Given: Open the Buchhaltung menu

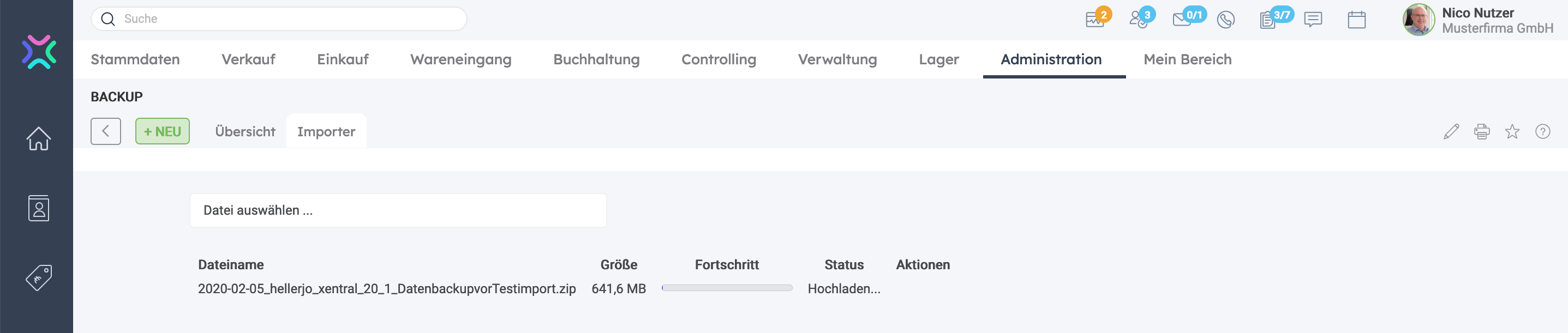Looking at the screenshot, I should [596, 59].
